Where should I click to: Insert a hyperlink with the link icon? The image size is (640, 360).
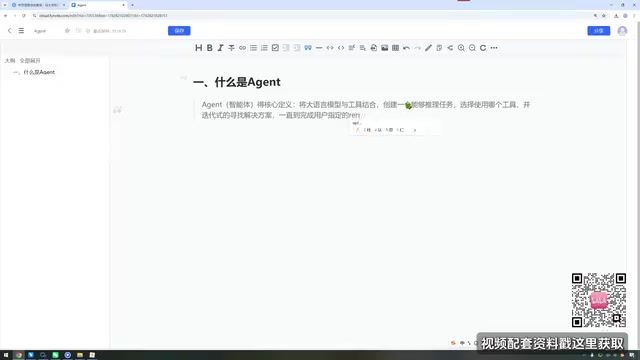[x=242, y=48]
